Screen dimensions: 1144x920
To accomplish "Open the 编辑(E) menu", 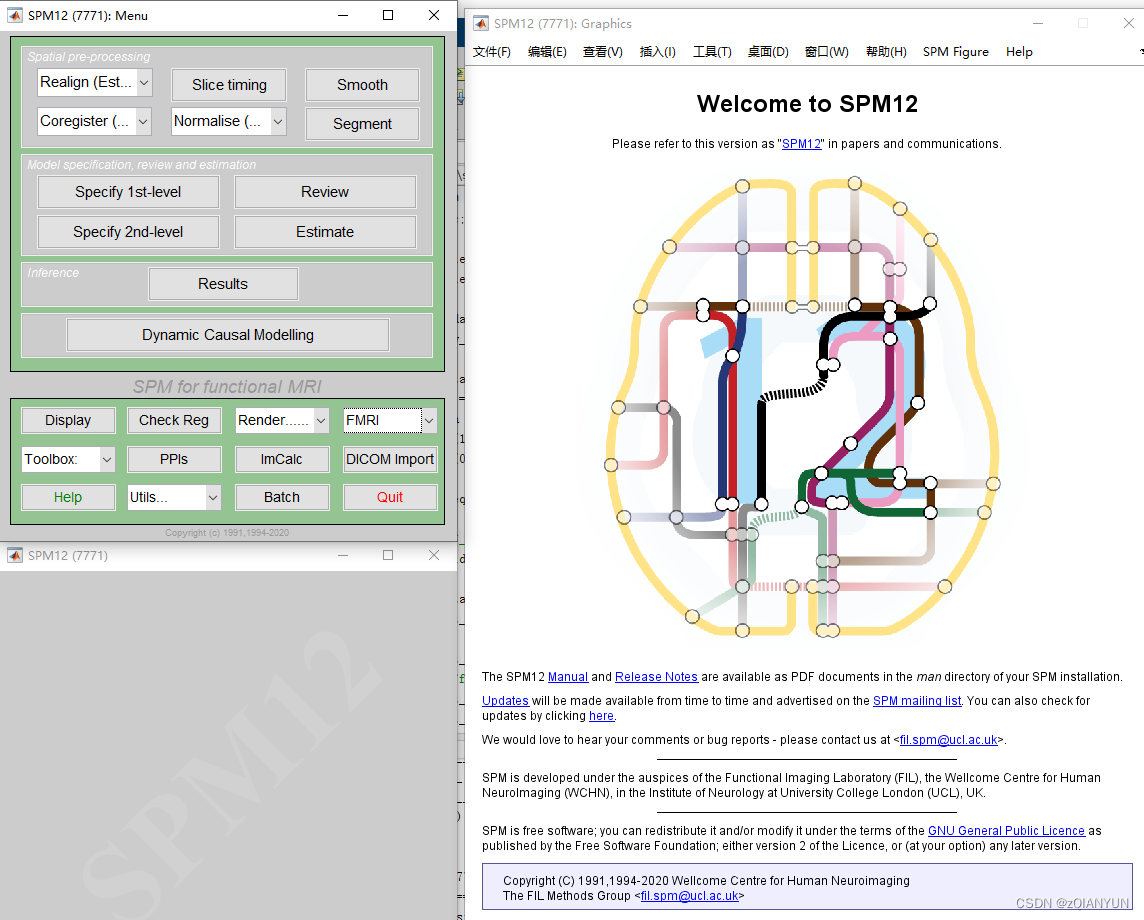I will tap(547, 52).
